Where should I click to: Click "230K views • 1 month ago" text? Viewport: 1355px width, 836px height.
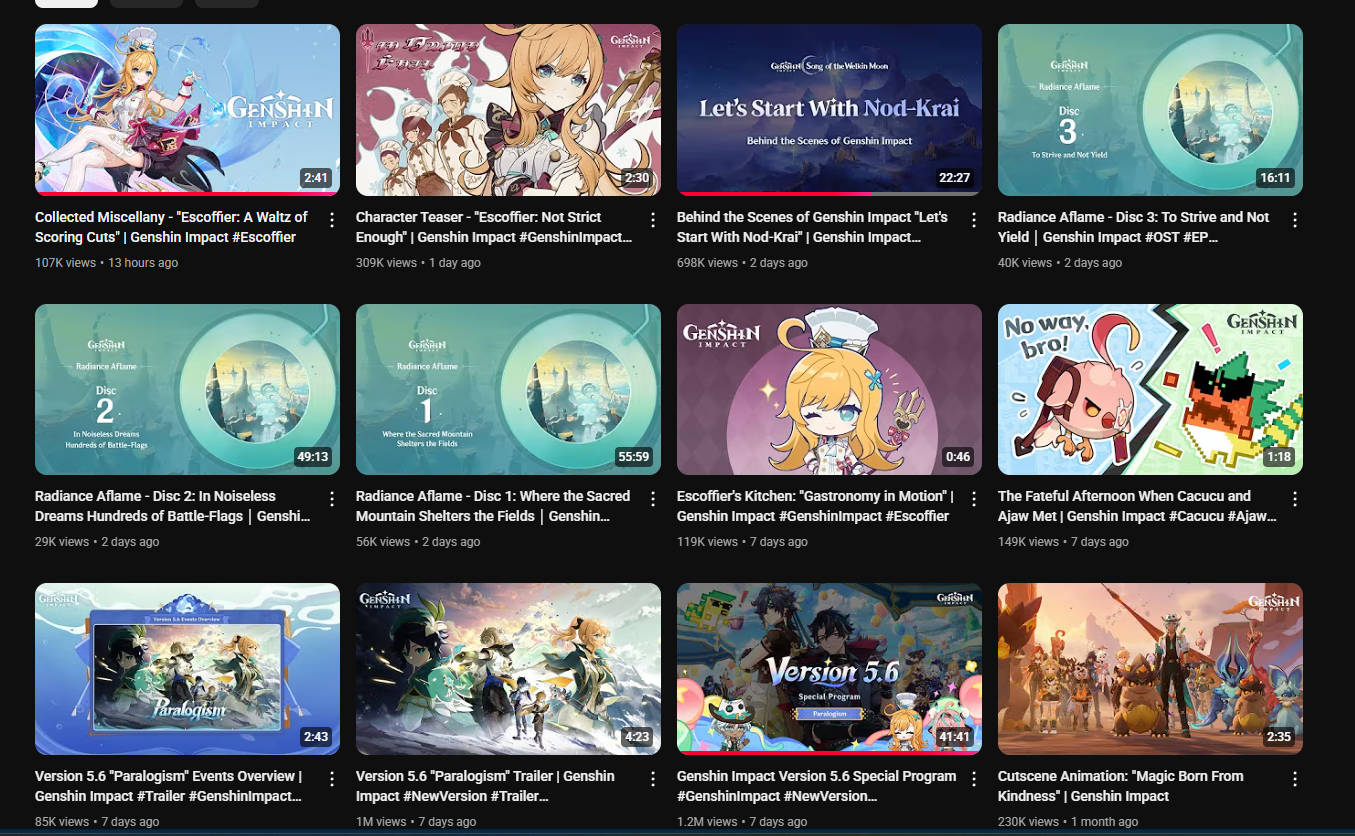pos(1068,822)
